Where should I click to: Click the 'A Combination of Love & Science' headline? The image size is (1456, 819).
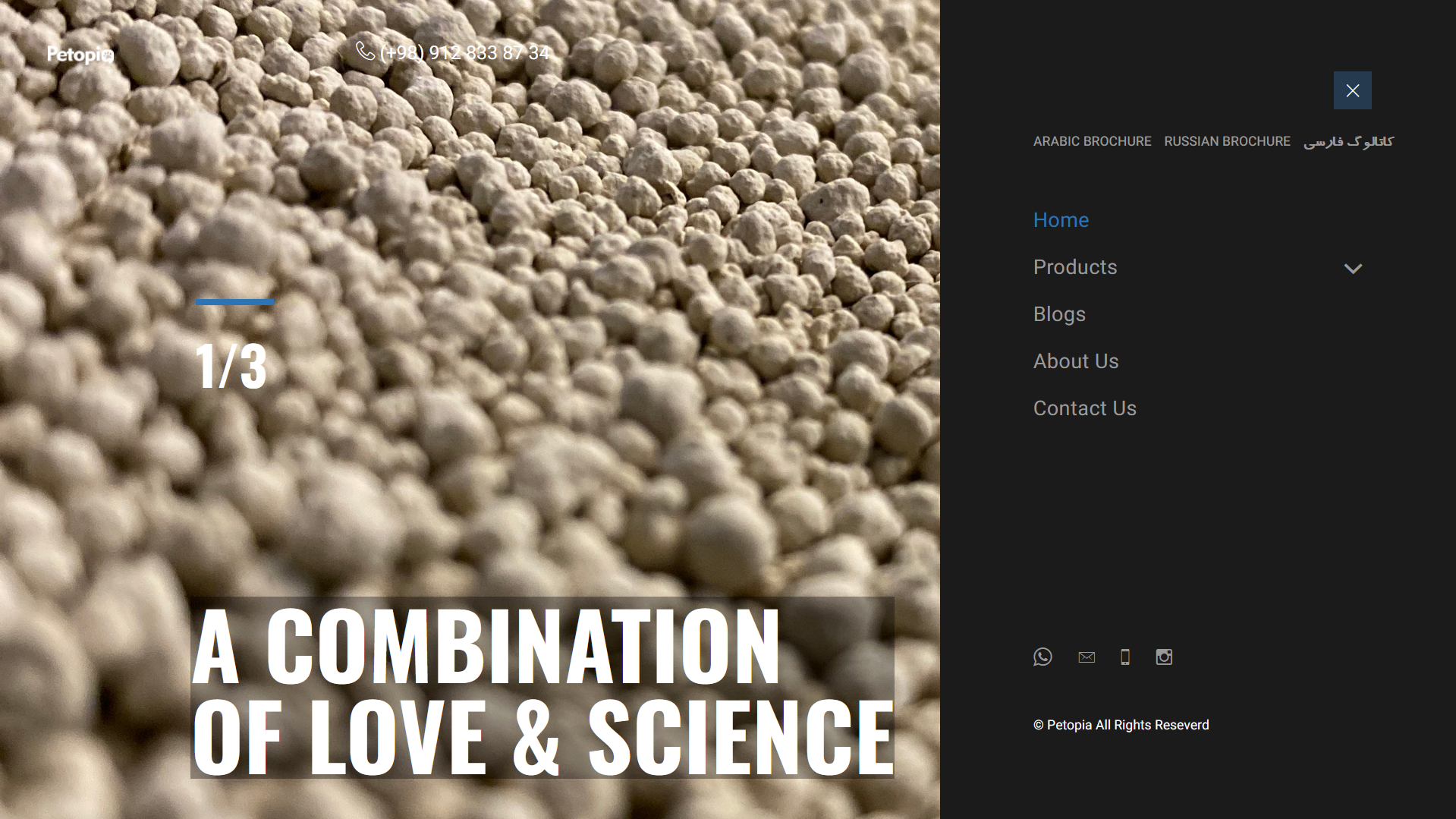[542, 688]
